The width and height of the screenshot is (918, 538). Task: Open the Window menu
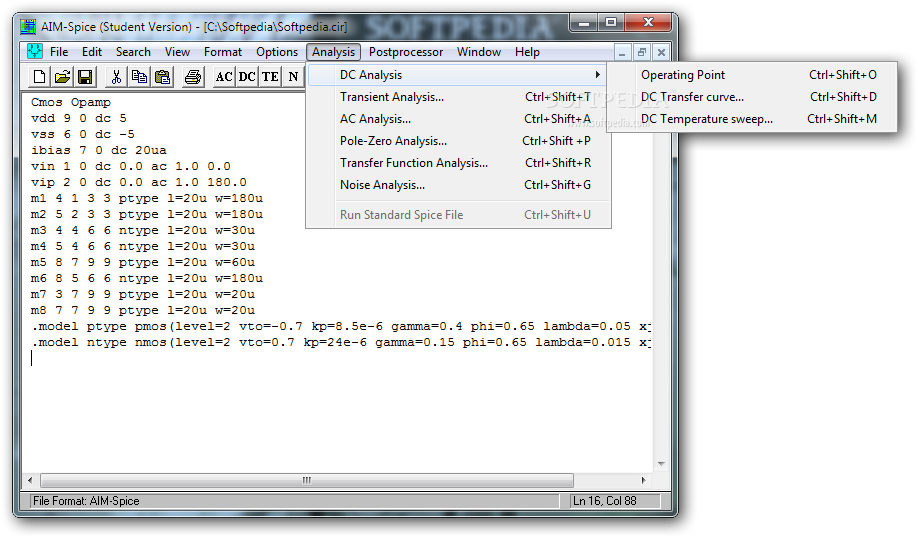pyautogui.click(x=479, y=52)
